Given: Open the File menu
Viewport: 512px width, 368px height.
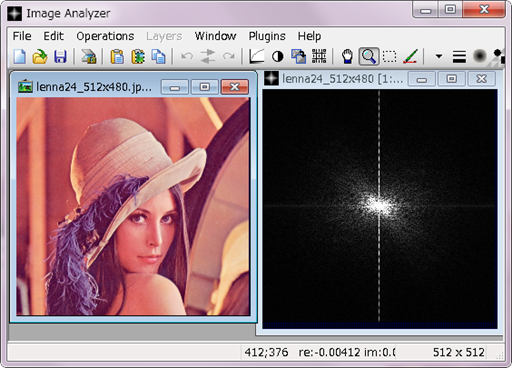Looking at the screenshot, I should point(22,36).
